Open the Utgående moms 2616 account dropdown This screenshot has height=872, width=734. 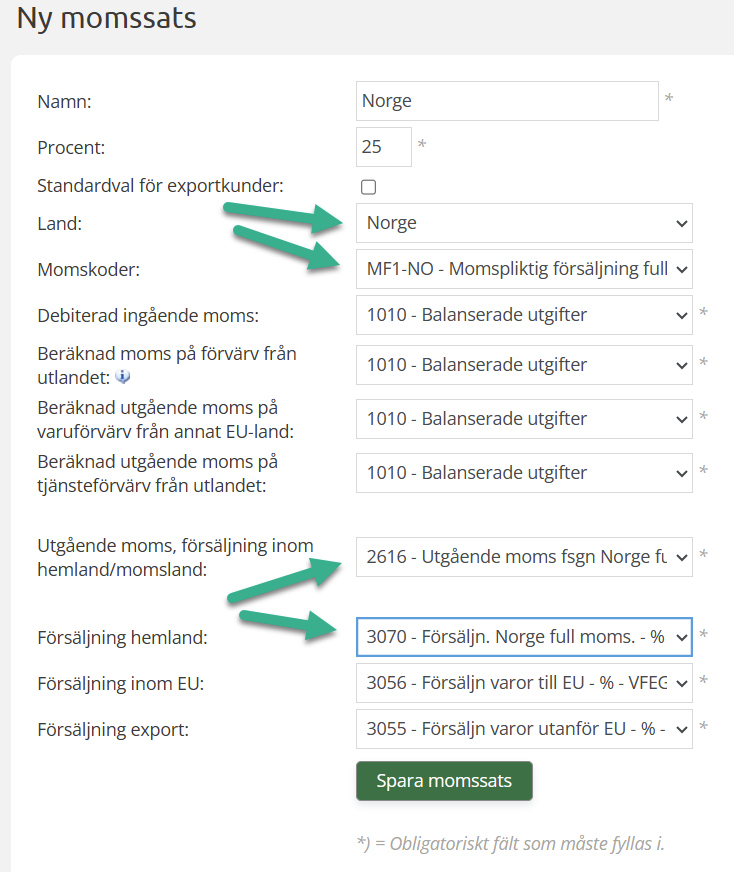[523, 556]
